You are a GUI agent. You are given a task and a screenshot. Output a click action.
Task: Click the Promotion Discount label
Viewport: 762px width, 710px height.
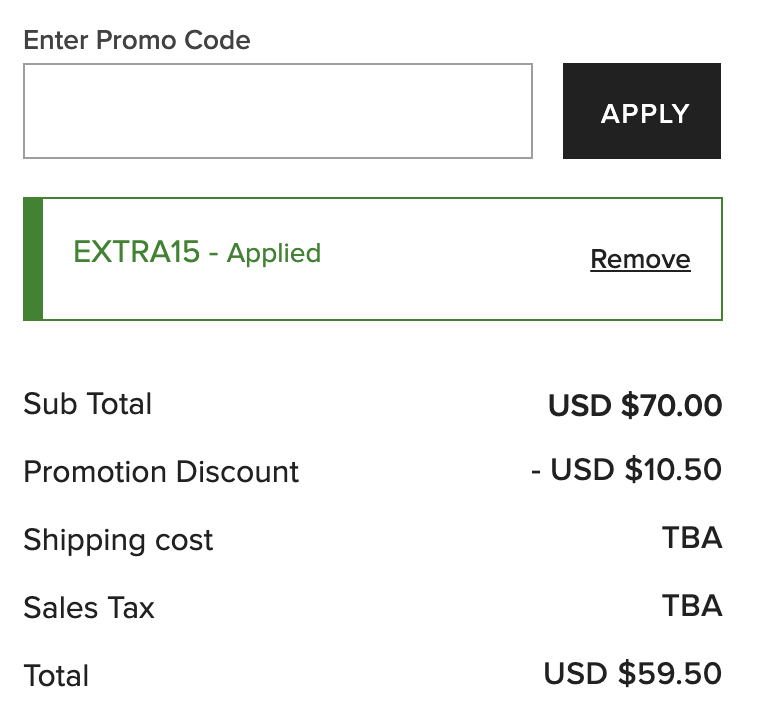click(x=161, y=472)
